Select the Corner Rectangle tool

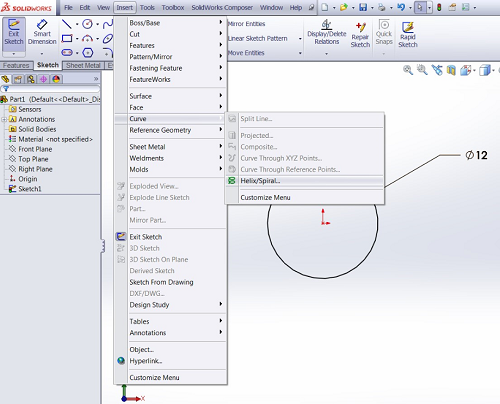67,38
